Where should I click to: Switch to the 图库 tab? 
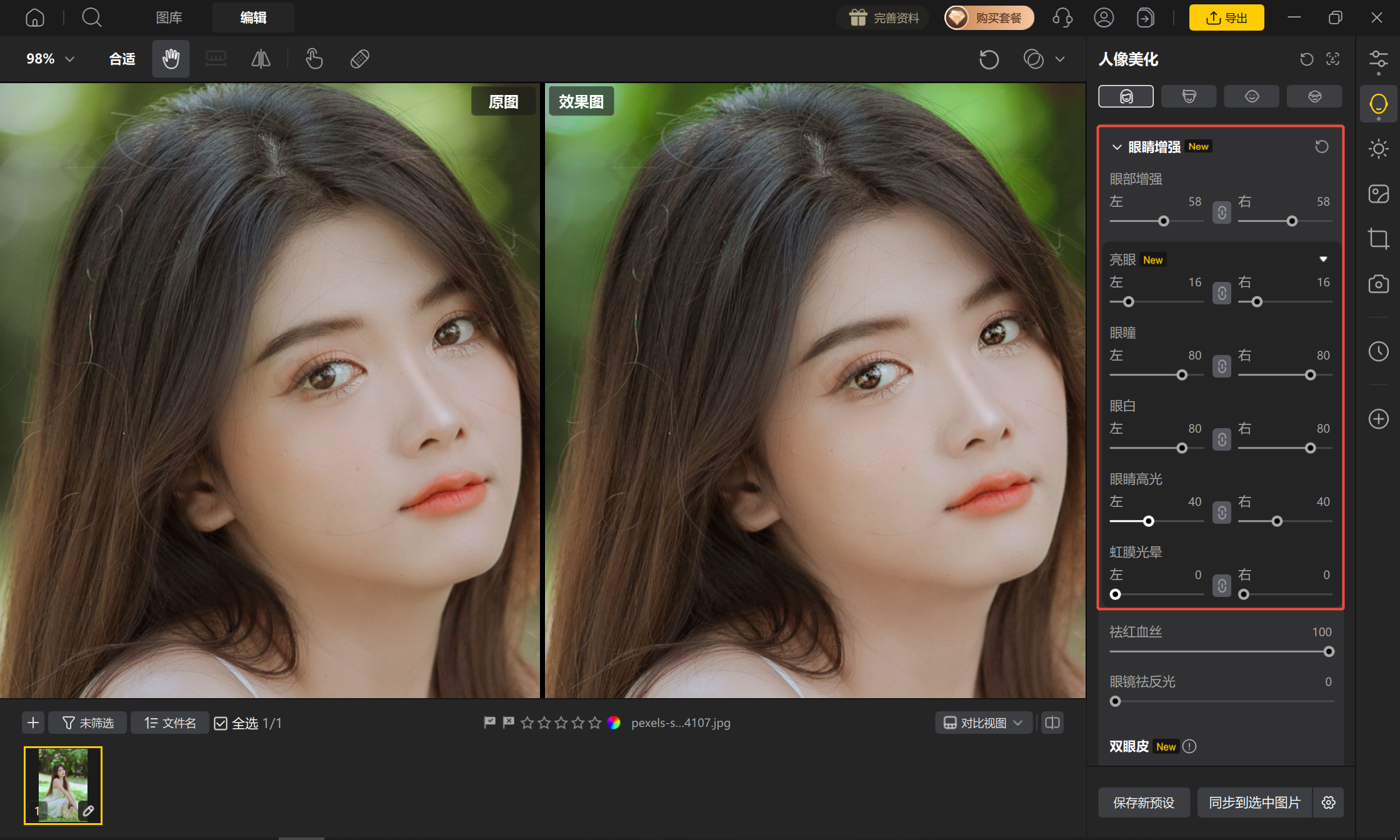[x=169, y=17]
